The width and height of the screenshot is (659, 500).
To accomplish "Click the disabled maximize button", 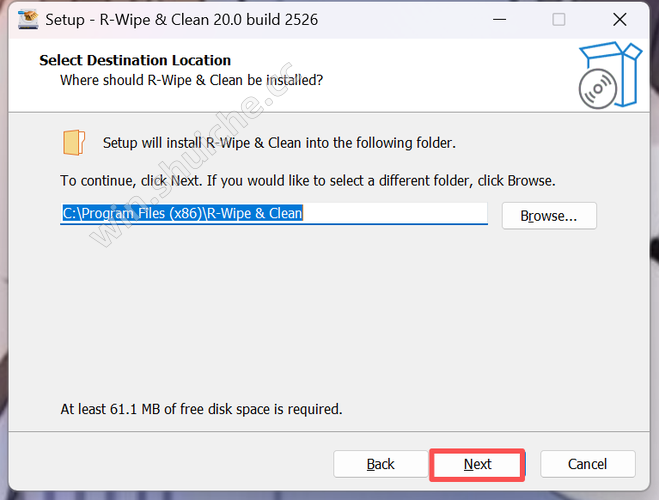I will (559, 19).
